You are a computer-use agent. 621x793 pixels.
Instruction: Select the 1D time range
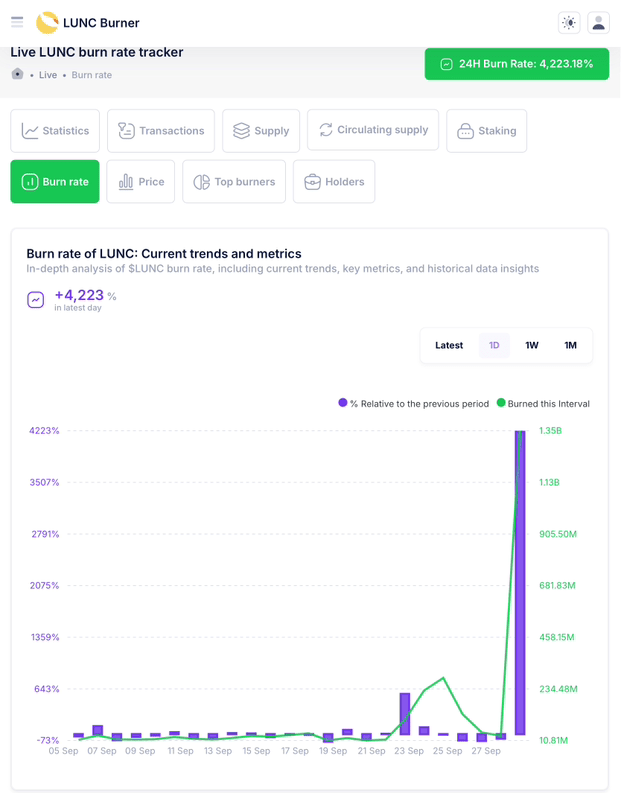click(x=494, y=345)
